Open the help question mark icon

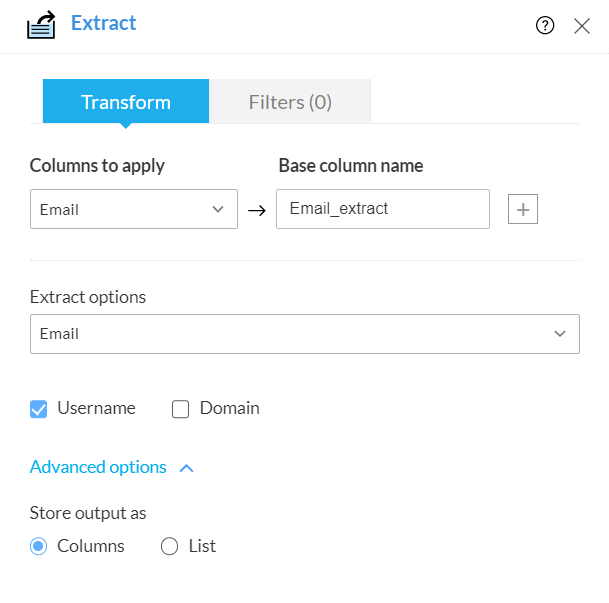coord(545,26)
